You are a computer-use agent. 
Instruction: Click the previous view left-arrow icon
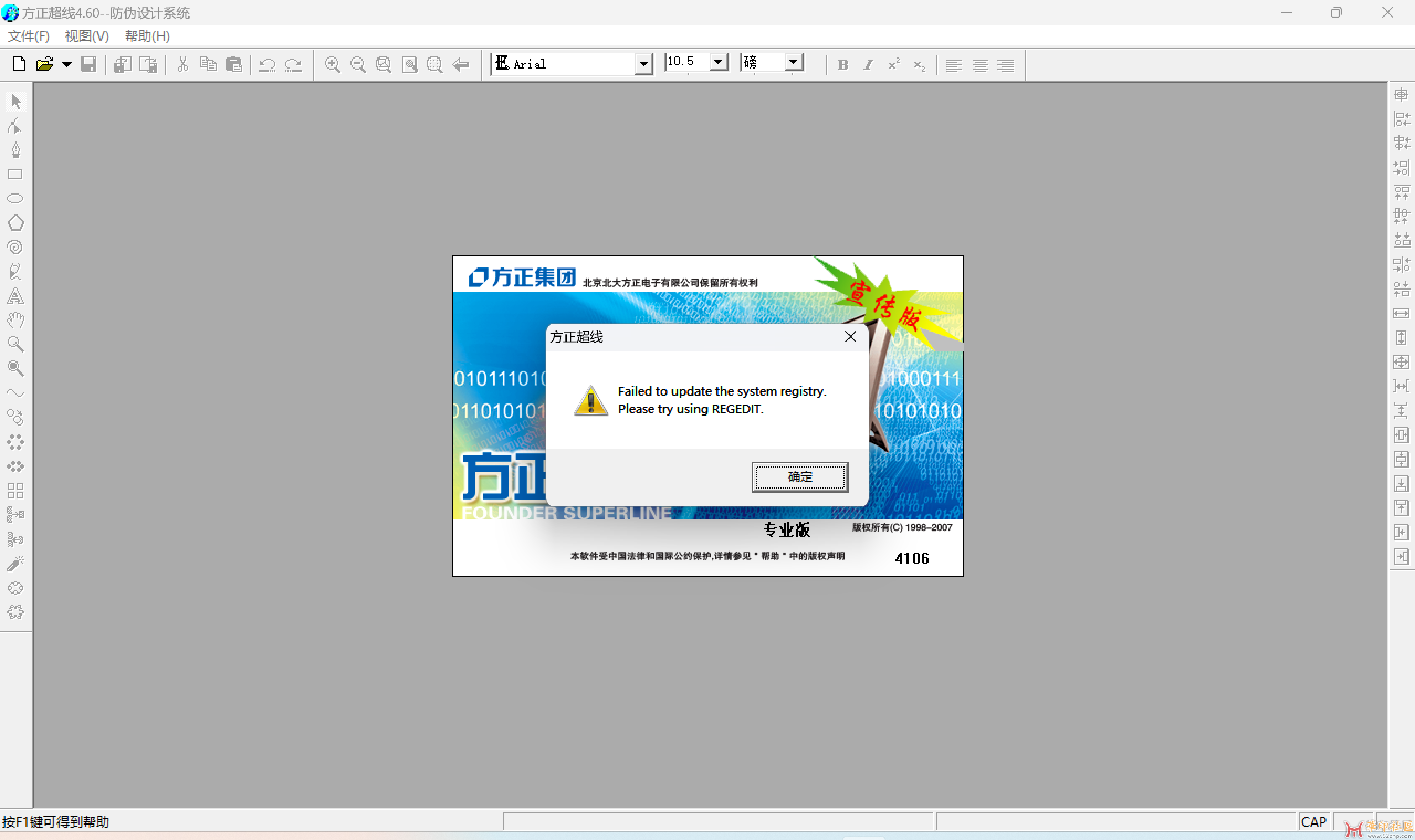(461, 65)
